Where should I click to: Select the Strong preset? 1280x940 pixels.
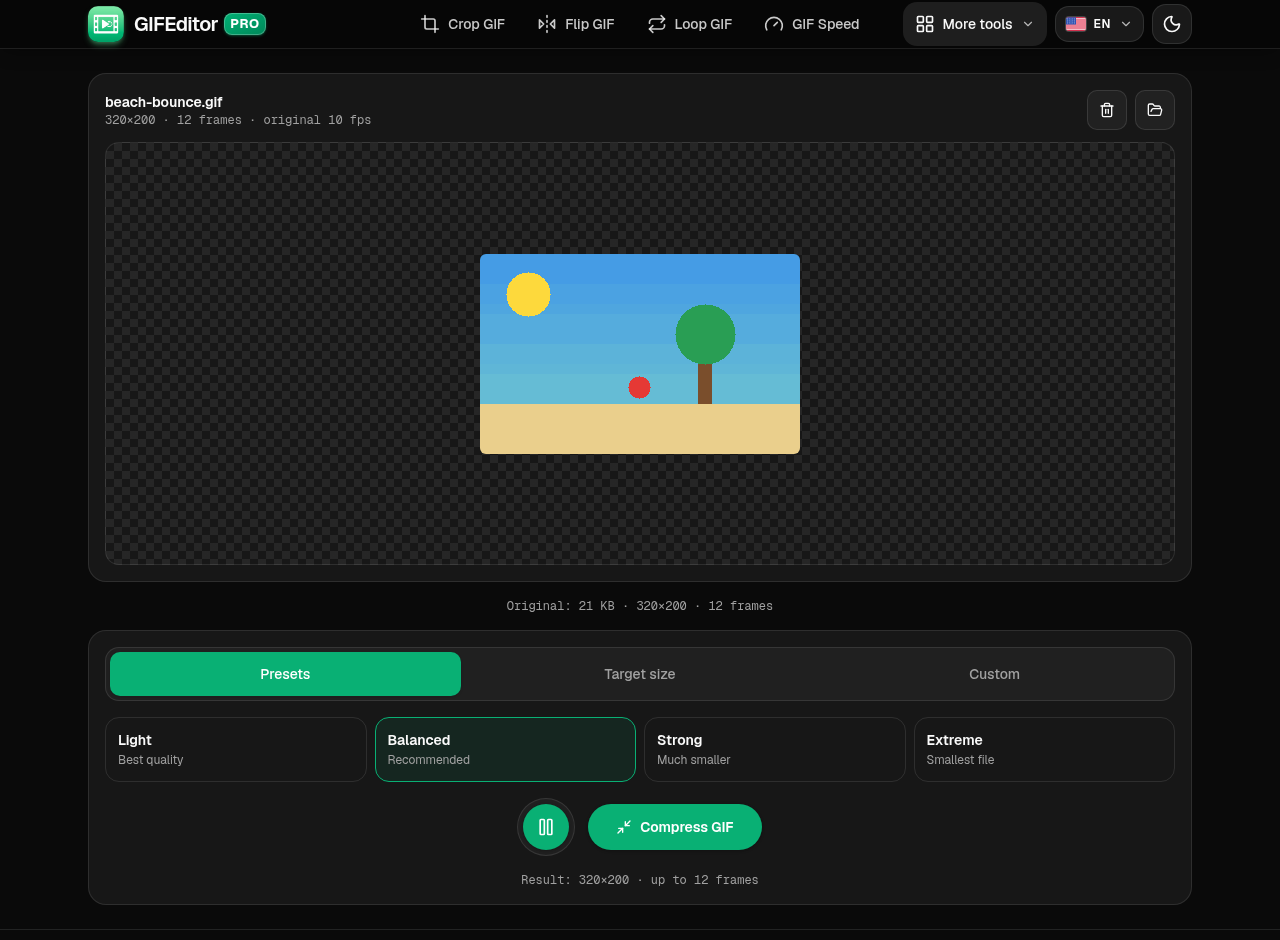pyautogui.click(x=775, y=749)
